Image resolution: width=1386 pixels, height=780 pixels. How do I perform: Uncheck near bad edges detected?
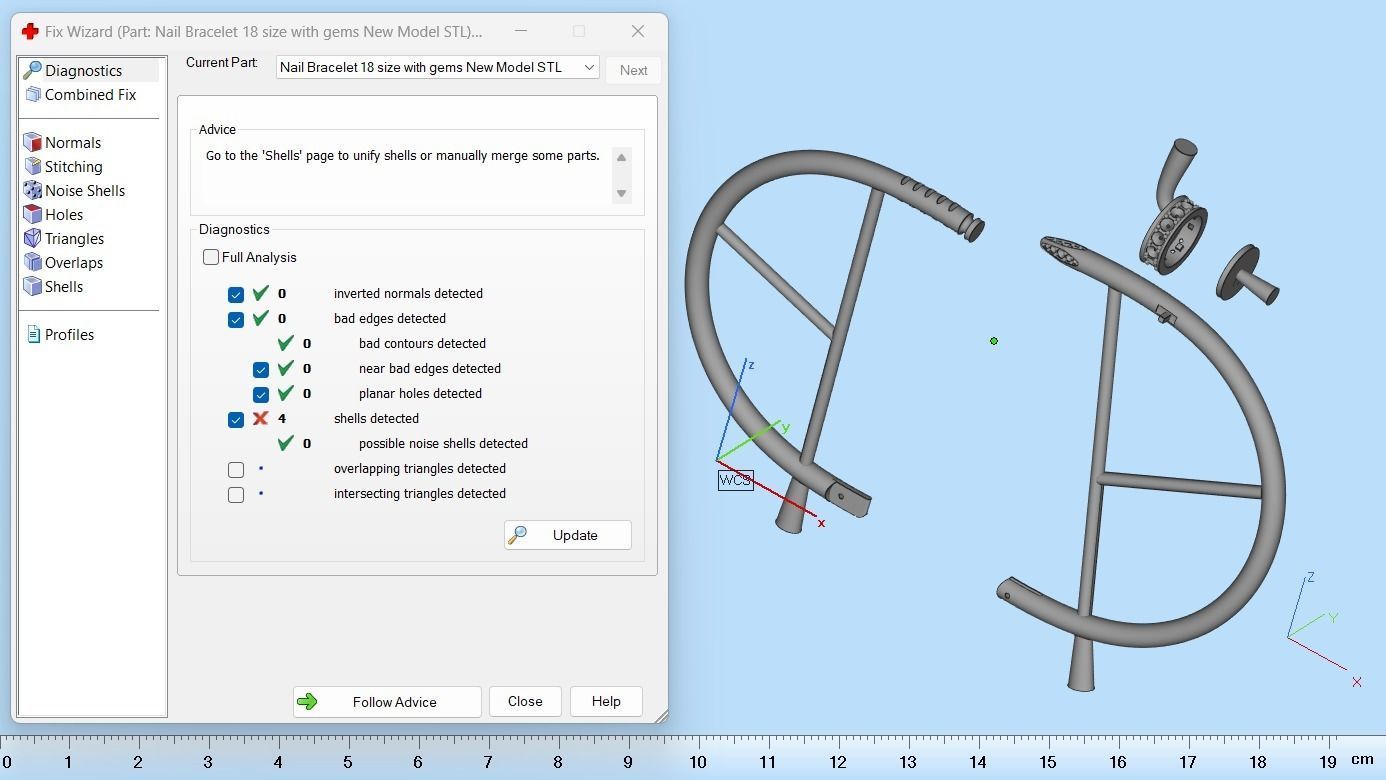pyautogui.click(x=261, y=369)
